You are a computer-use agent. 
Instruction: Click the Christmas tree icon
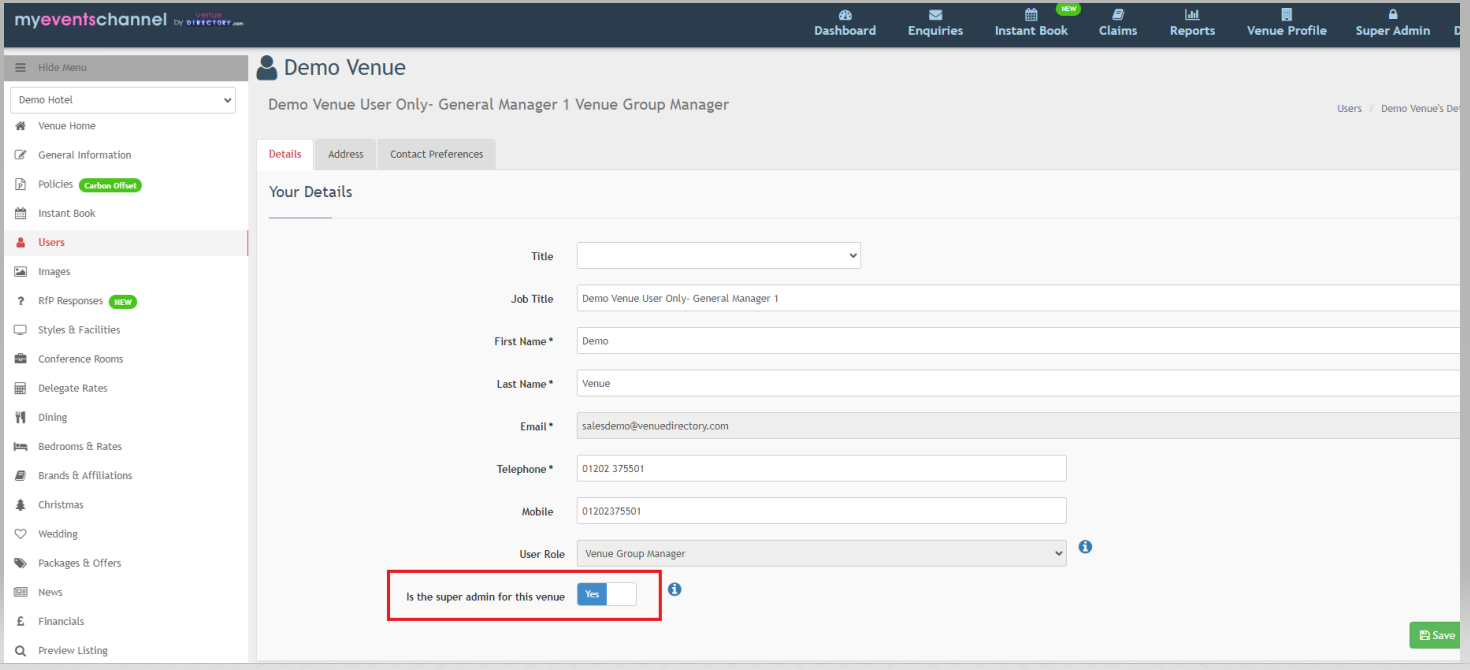pos(20,505)
